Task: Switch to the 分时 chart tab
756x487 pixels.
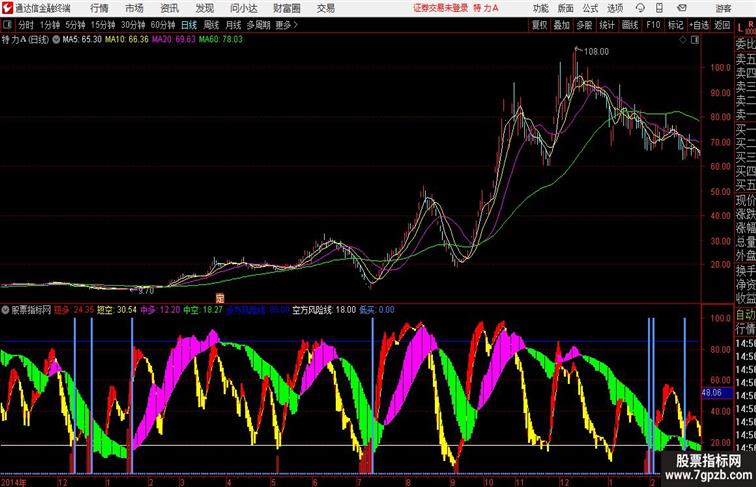Action: pyautogui.click(x=26, y=25)
